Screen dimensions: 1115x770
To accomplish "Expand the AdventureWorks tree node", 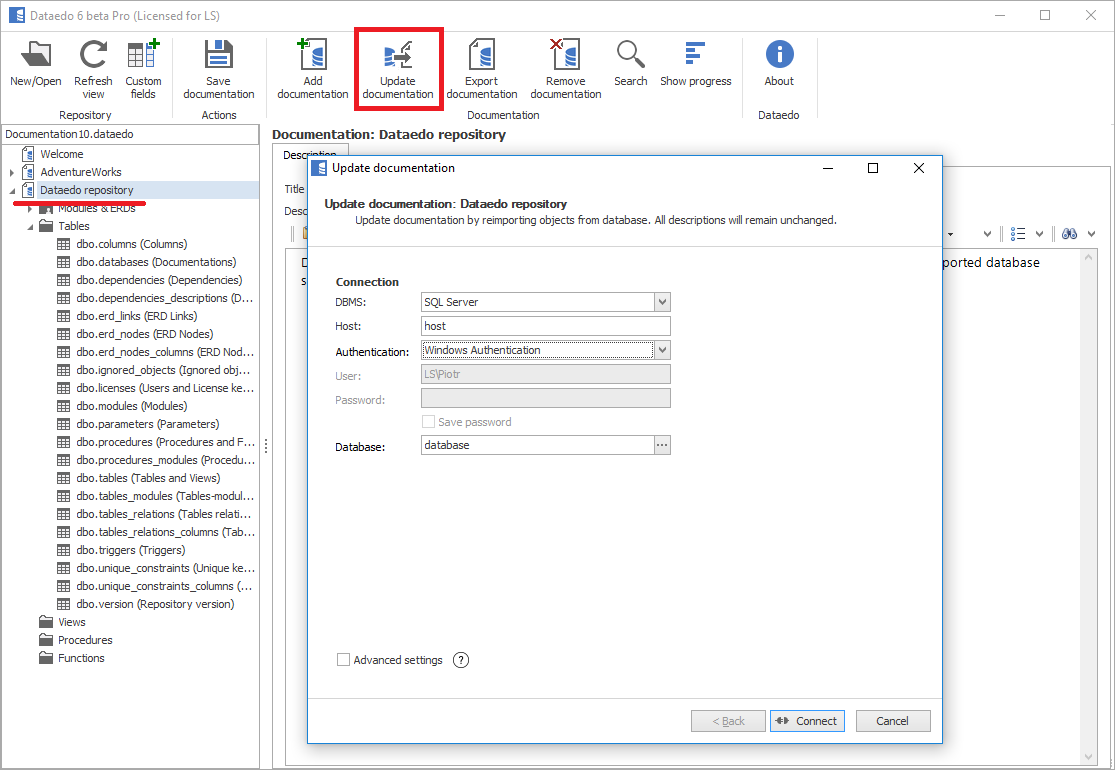I will pyautogui.click(x=12, y=173).
